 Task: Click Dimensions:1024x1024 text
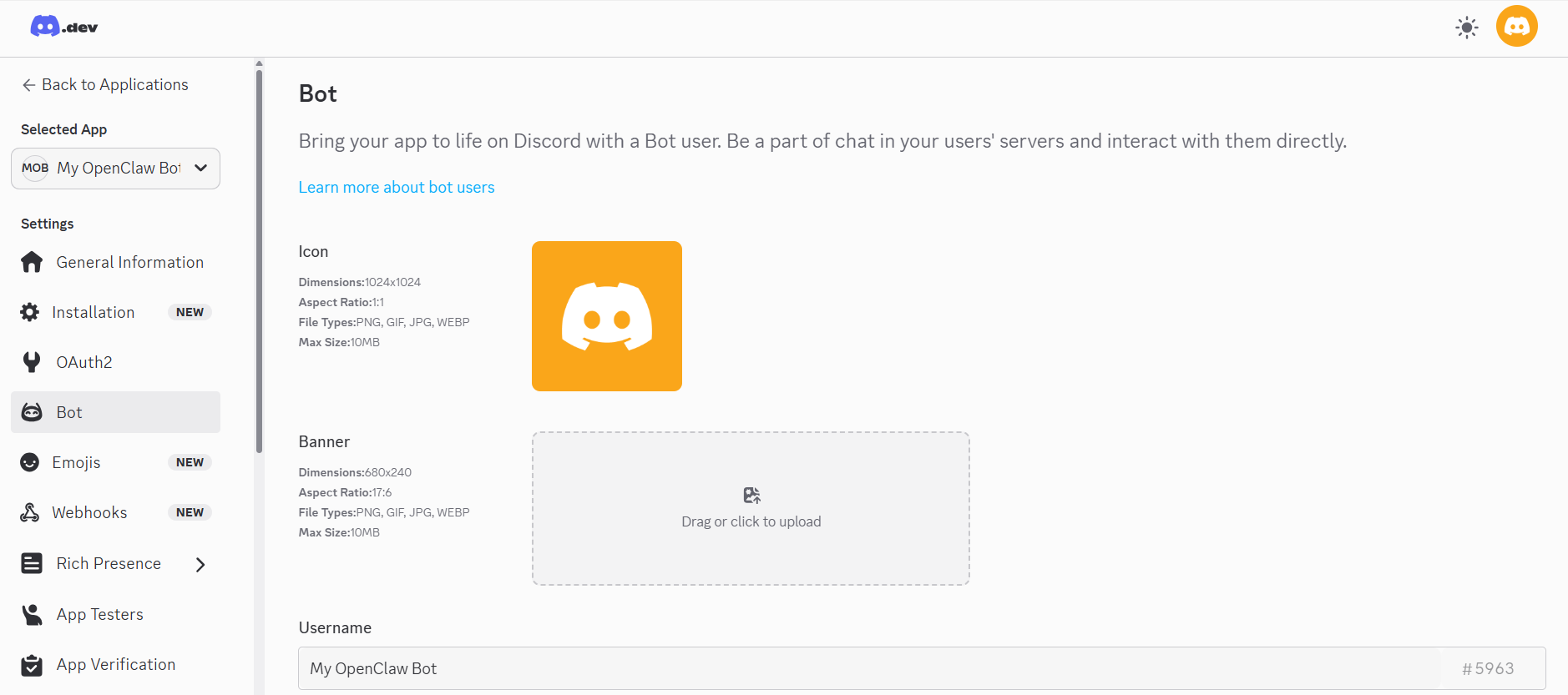point(360,282)
